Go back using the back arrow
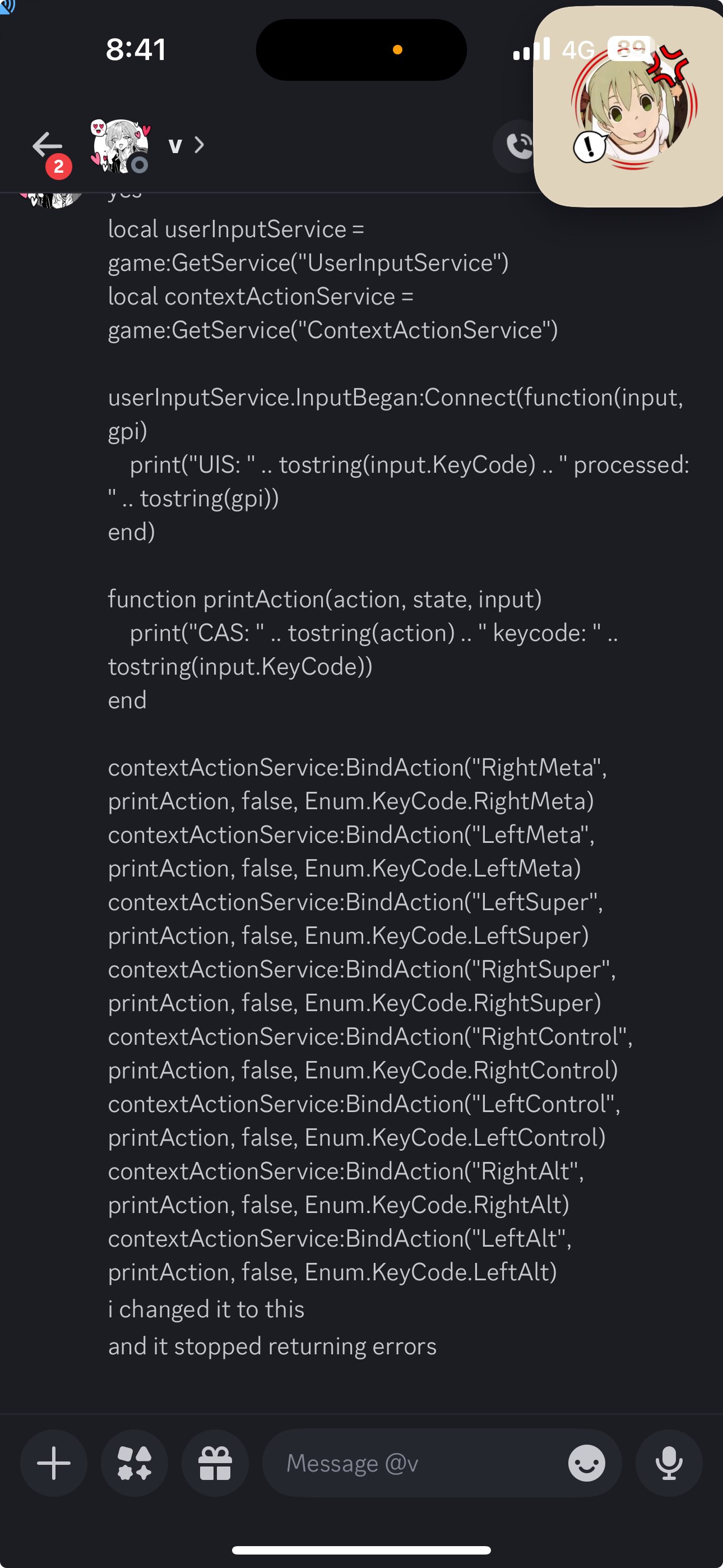The width and height of the screenshot is (723, 1568). pyautogui.click(x=47, y=145)
